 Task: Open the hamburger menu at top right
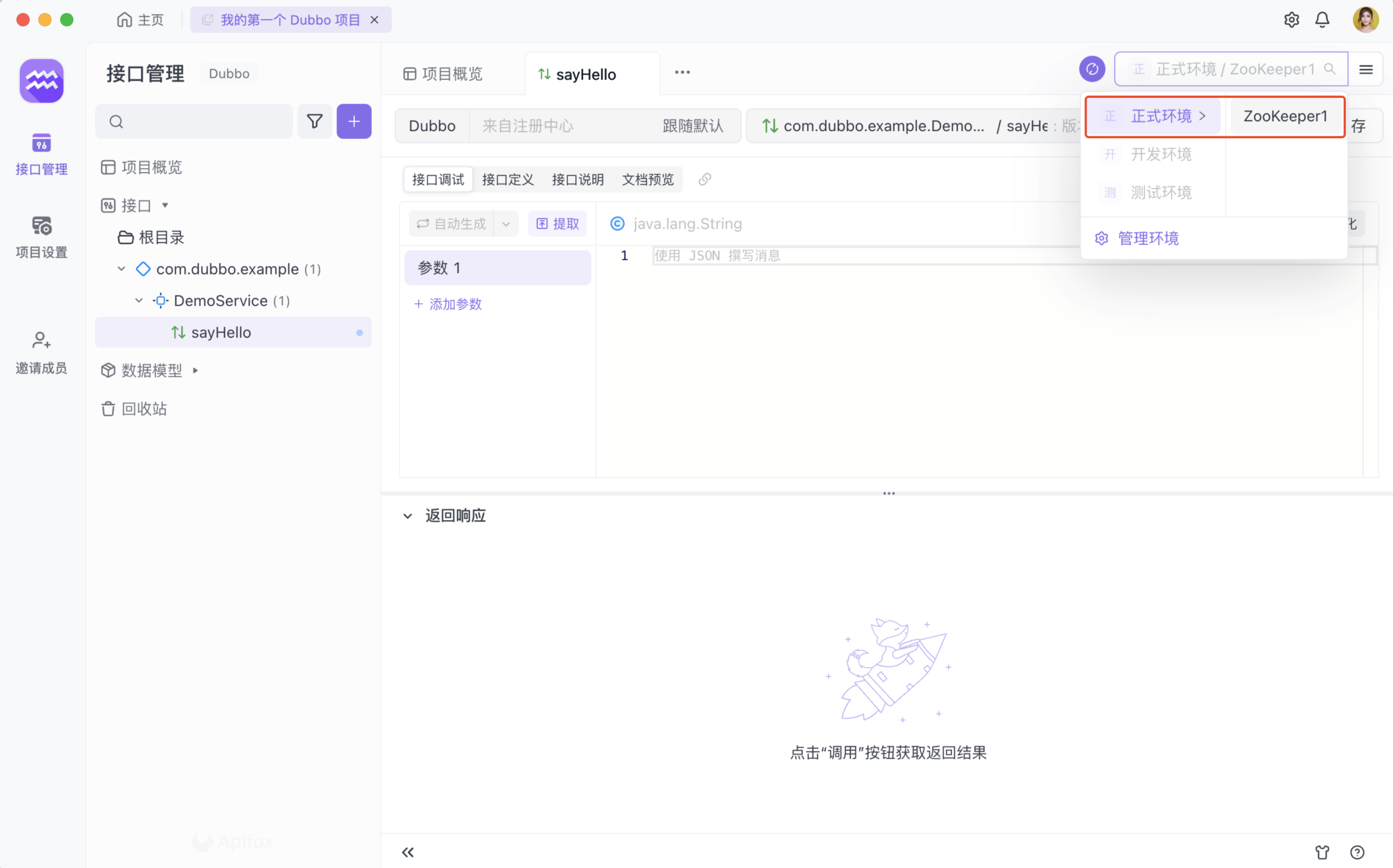[x=1365, y=70]
